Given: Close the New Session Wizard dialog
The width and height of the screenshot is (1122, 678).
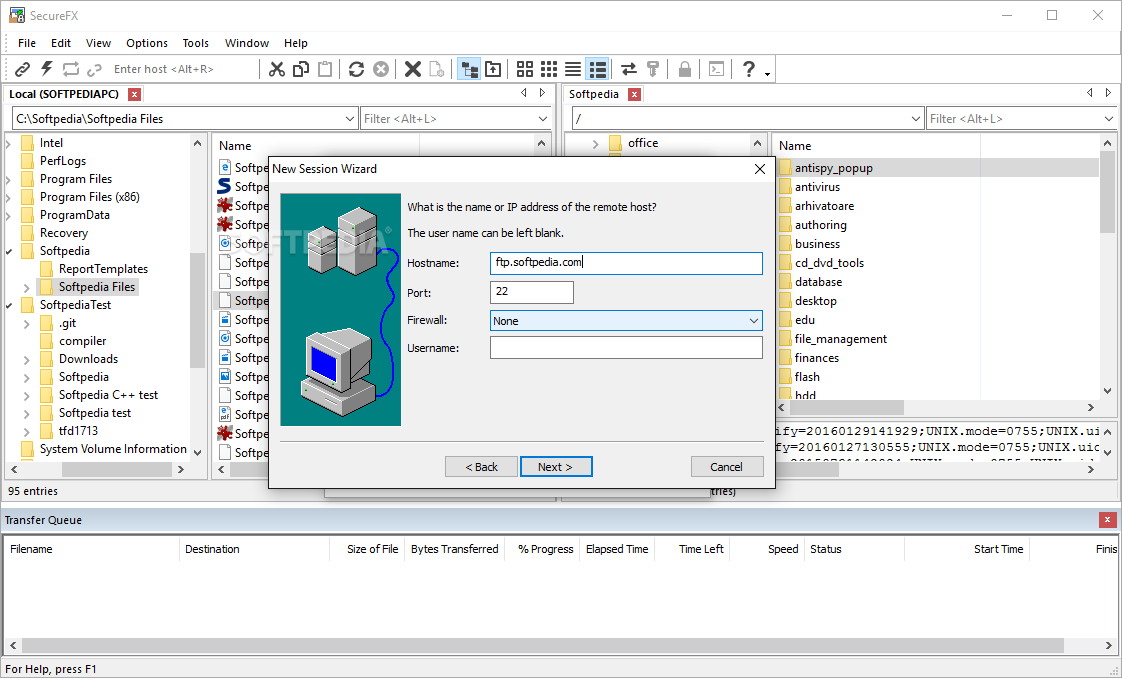Looking at the screenshot, I should coord(760,169).
